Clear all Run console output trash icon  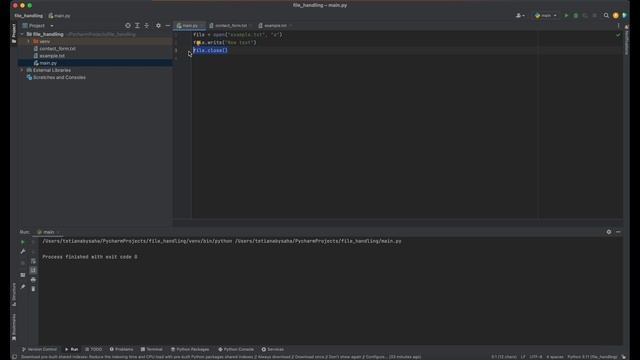coord(33,289)
